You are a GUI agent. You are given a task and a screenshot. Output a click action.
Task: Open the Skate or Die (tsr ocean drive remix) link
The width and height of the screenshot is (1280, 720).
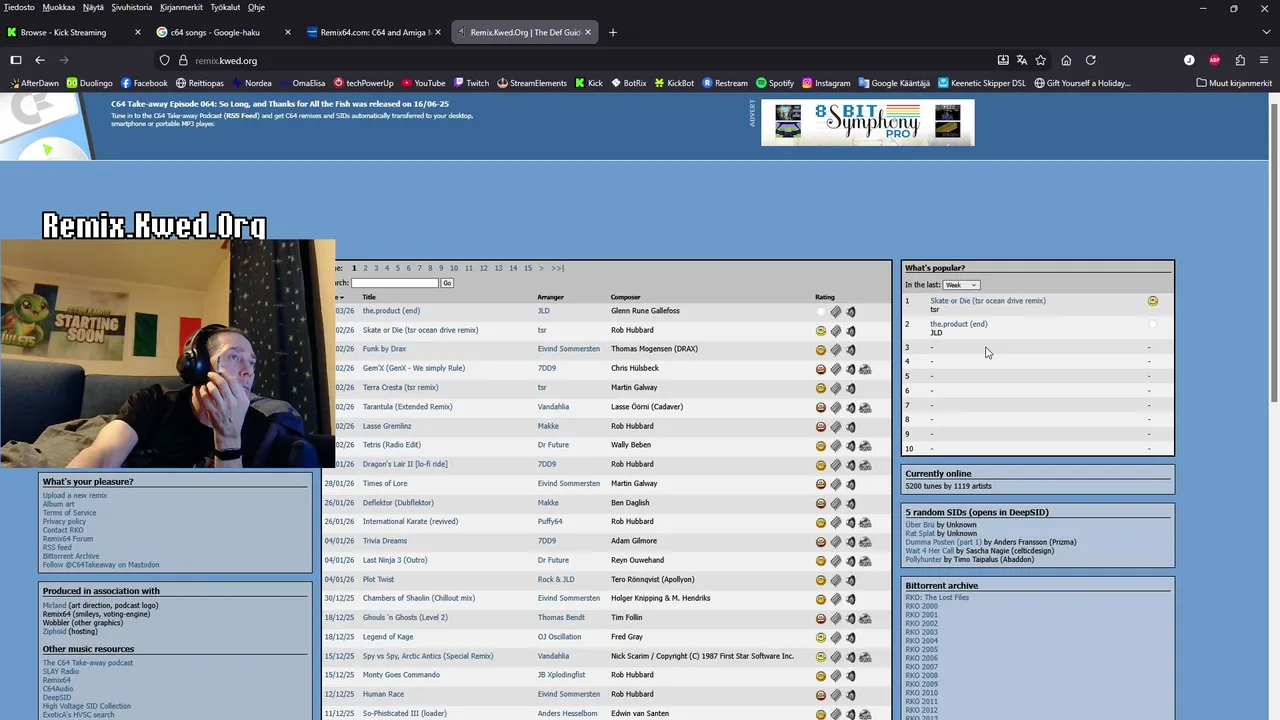(420, 330)
